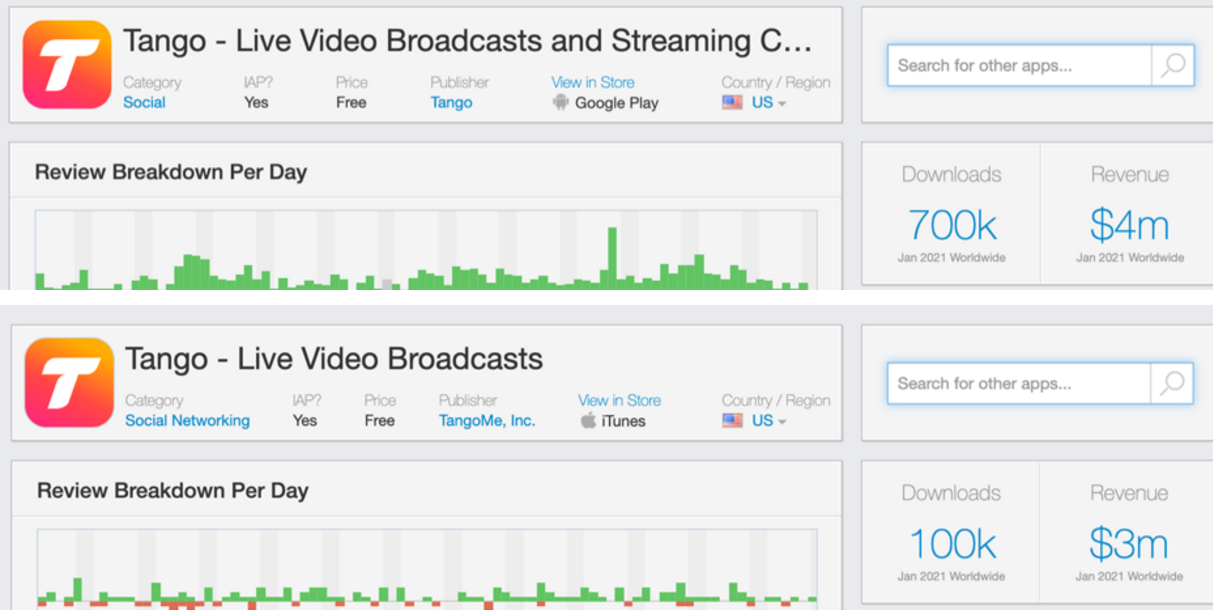Open the US country dropdown for Google Play
Screen dimensions: 1213x611
[x=768, y=102]
